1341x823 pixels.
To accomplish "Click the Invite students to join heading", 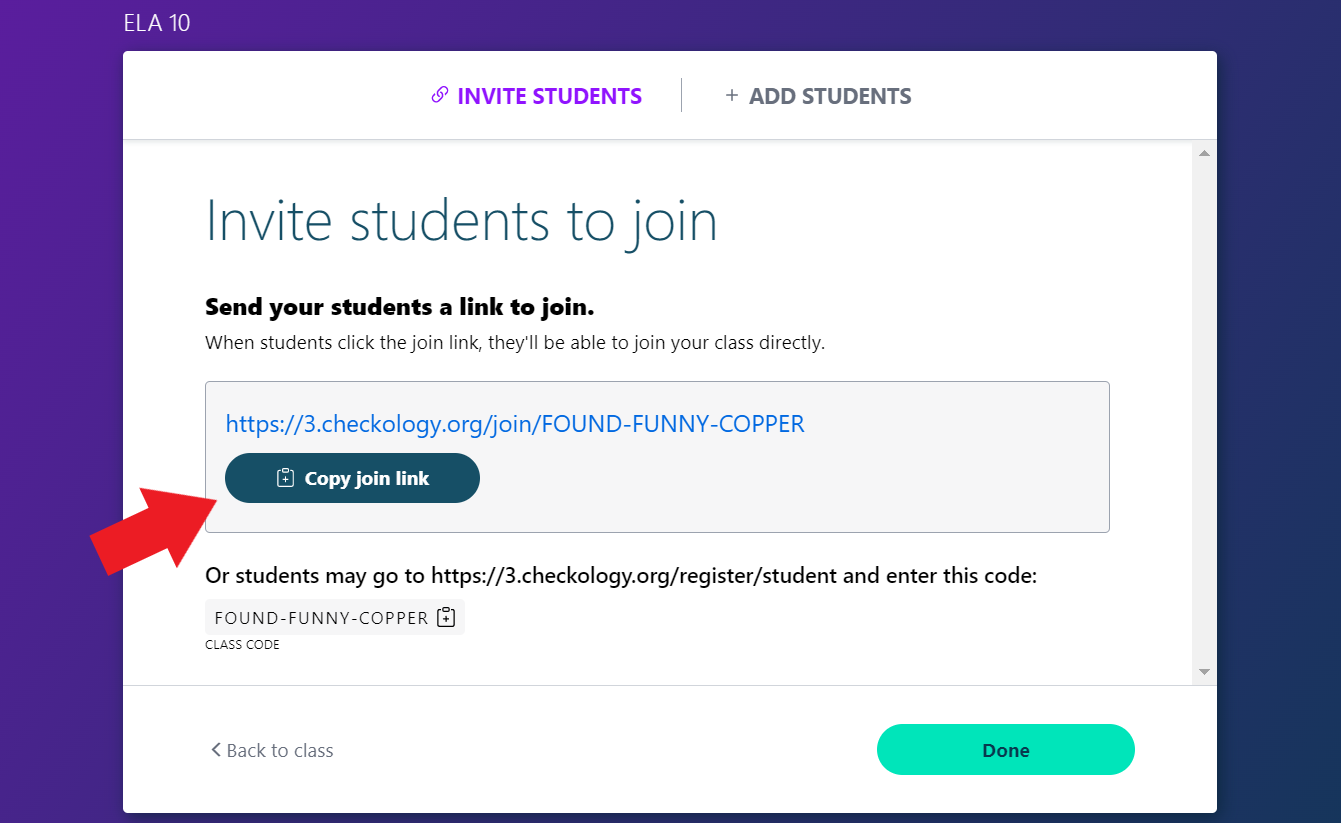I will coord(461,221).
